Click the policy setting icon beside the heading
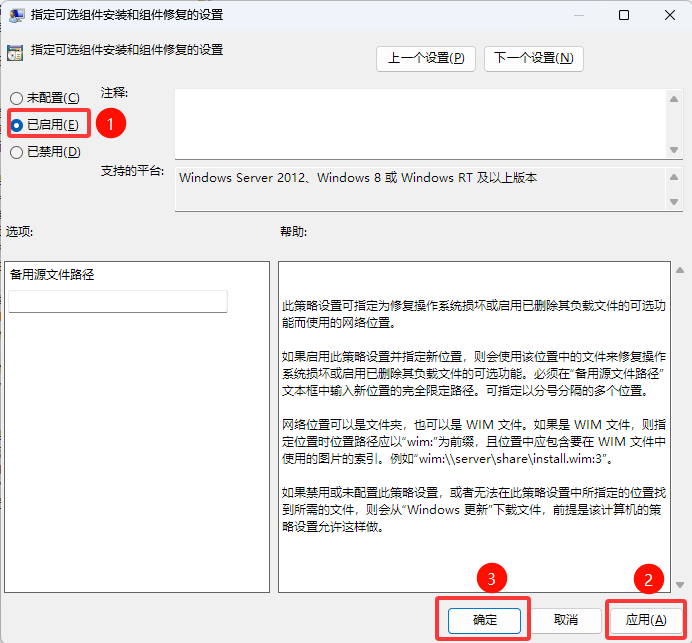Viewport: 692px width, 643px height. pos(15,52)
